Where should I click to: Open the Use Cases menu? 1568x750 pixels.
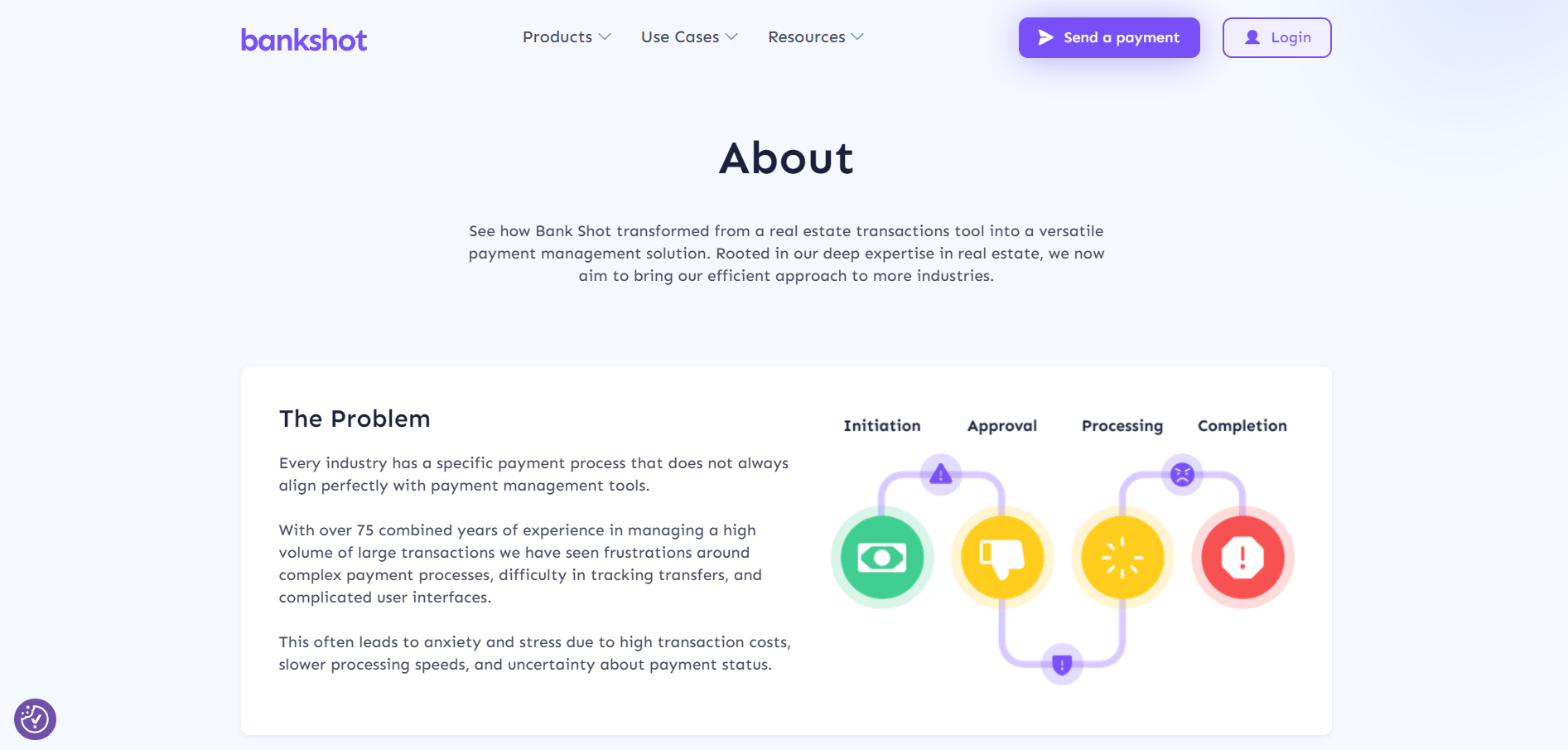coord(680,37)
